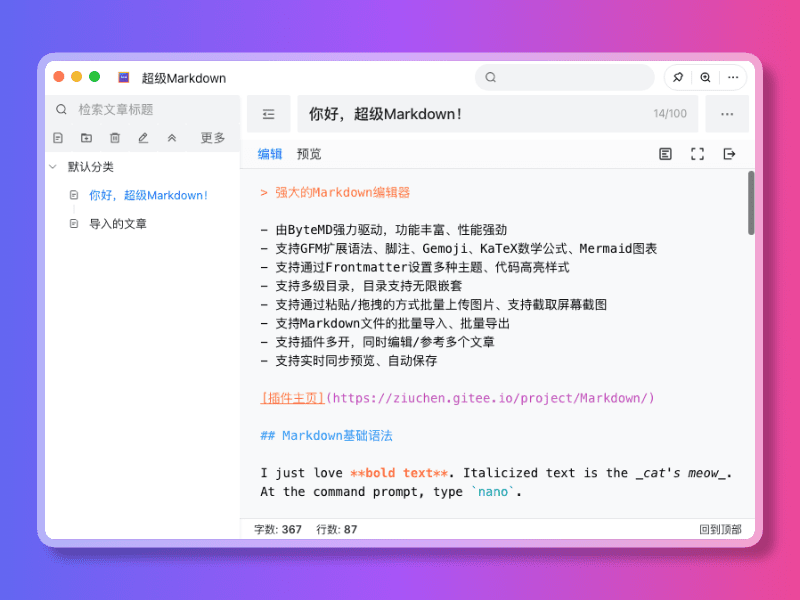Click the export article icon
This screenshot has width=800, height=600.
[x=729, y=154]
